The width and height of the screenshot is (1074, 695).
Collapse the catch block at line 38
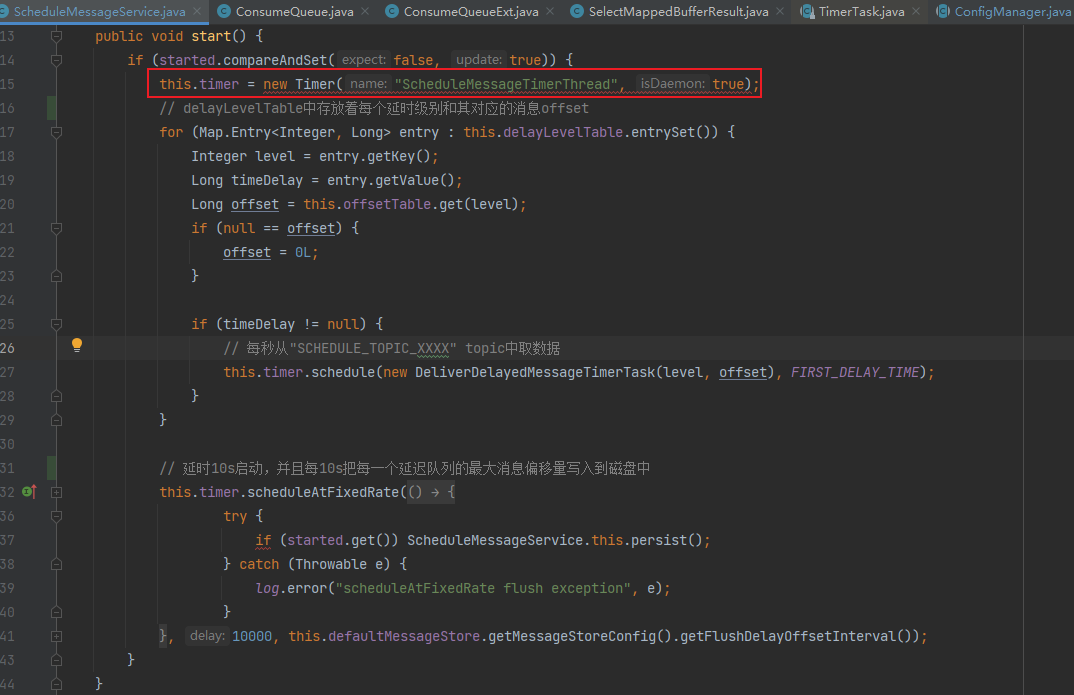(57, 564)
